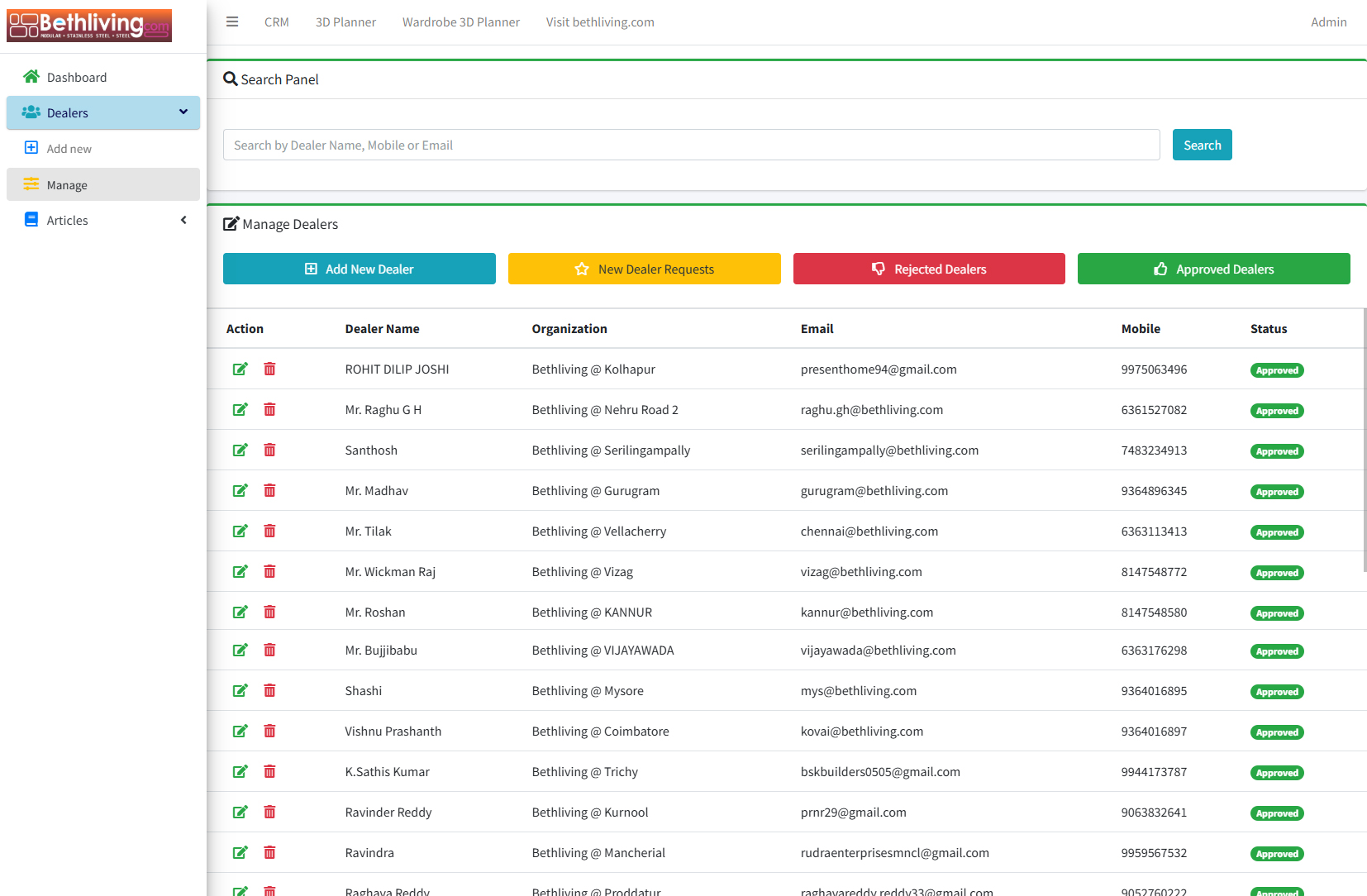The width and height of the screenshot is (1367, 896).
Task: Click the Bethliving logo
Action: point(89,26)
